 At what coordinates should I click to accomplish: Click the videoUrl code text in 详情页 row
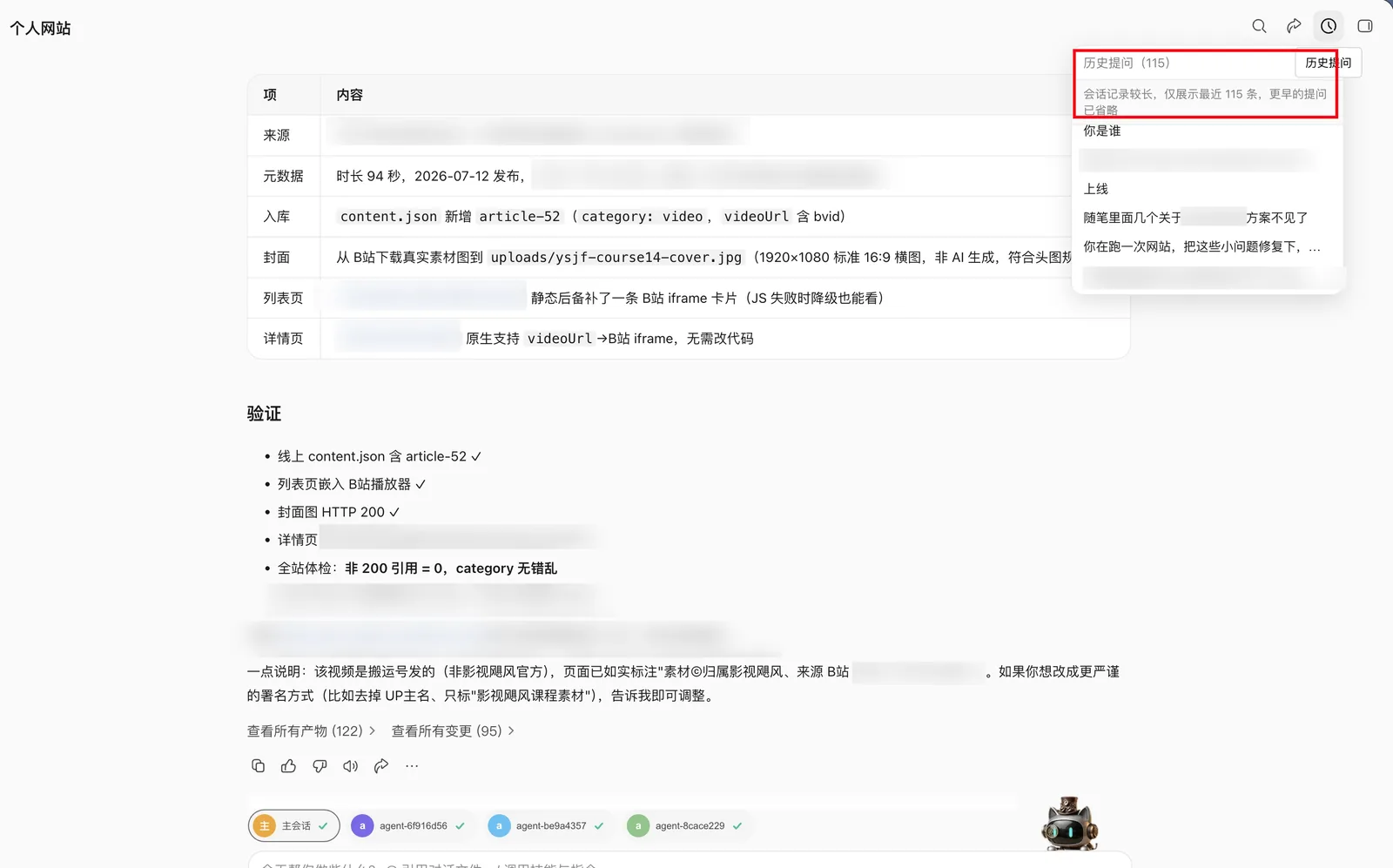[x=560, y=338]
